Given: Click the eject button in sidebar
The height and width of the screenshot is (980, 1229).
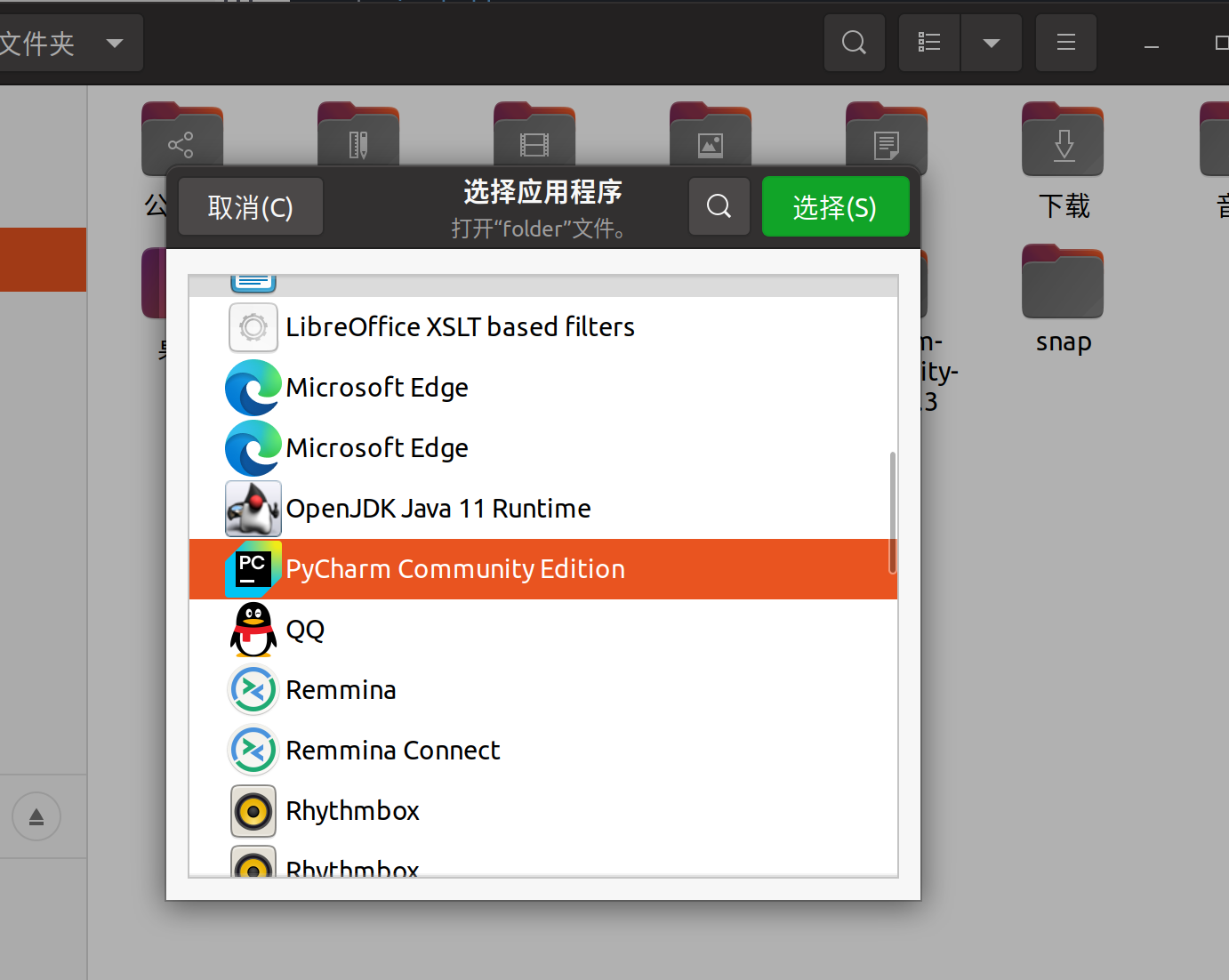Looking at the screenshot, I should (36, 816).
